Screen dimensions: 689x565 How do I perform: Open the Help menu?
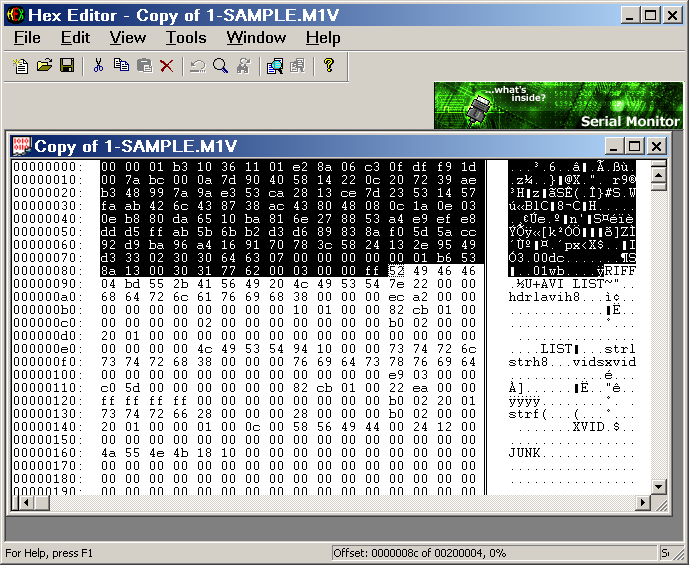coord(323,38)
